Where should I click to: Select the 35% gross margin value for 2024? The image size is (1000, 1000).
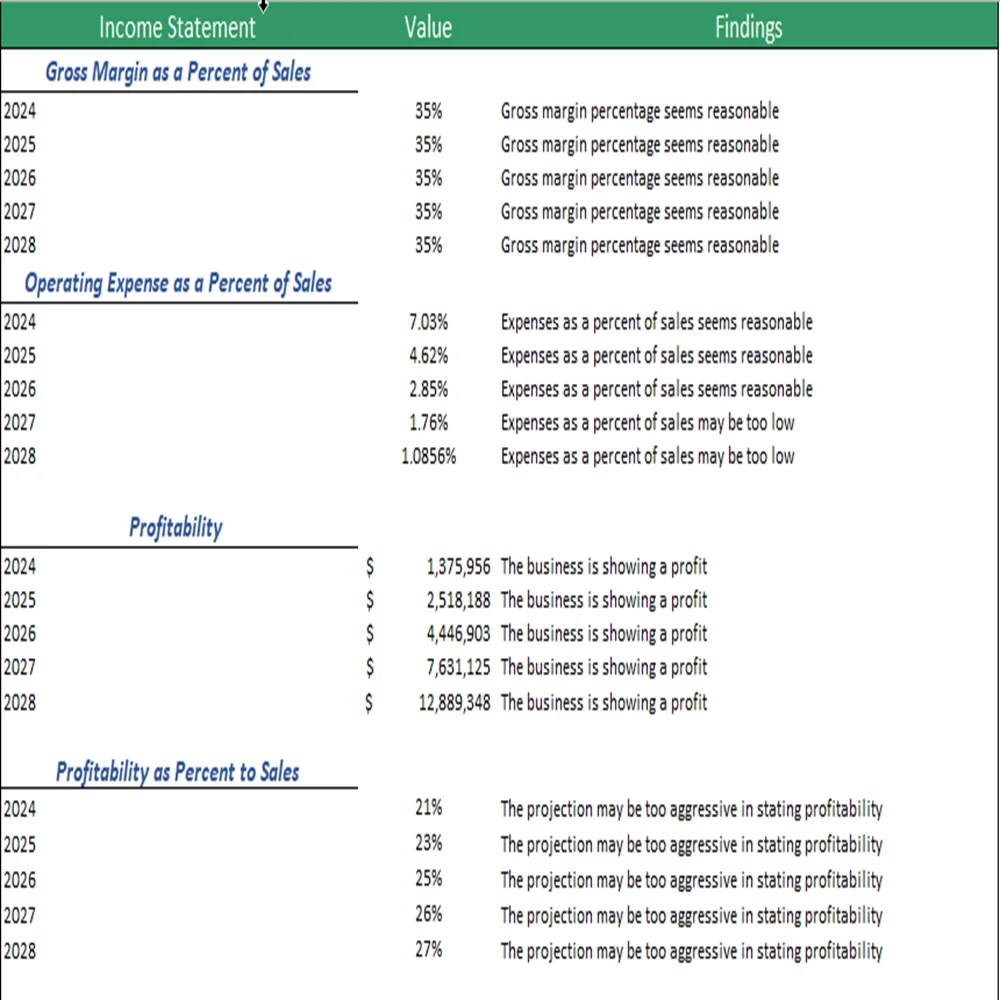[x=428, y=111]
